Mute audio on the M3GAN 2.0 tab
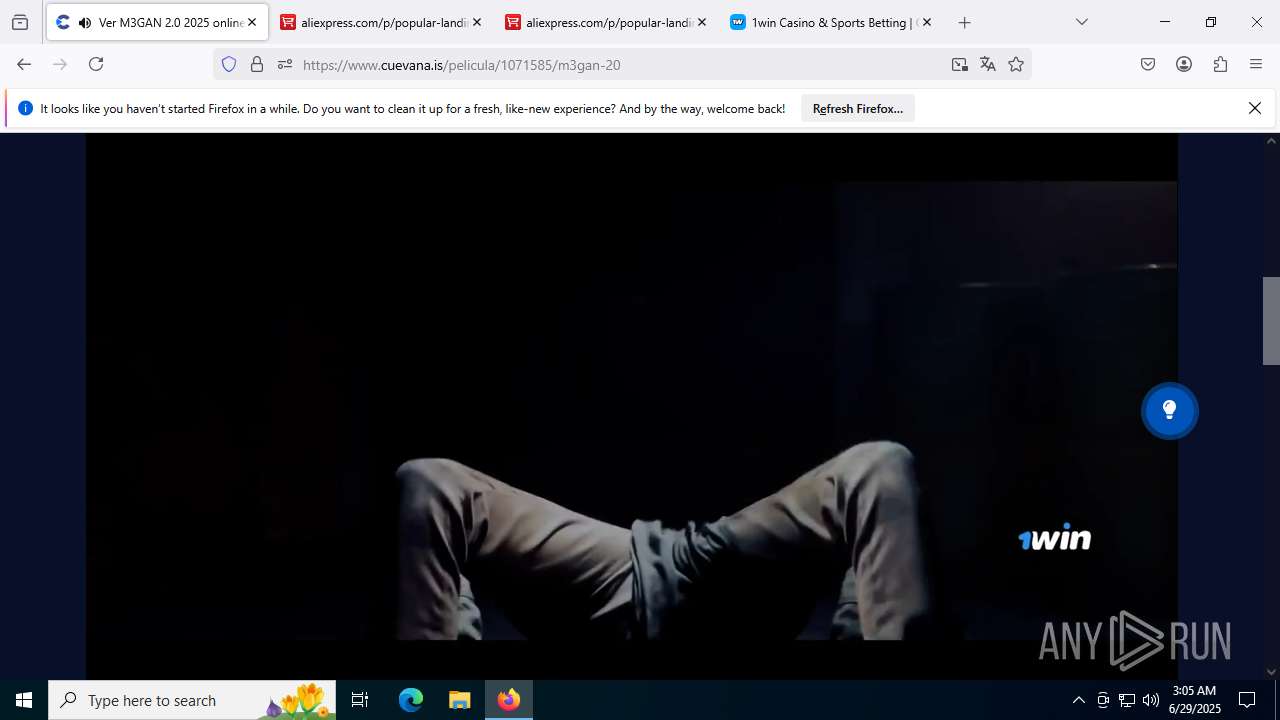This screenshot has width=1280, height=720. 84,22
